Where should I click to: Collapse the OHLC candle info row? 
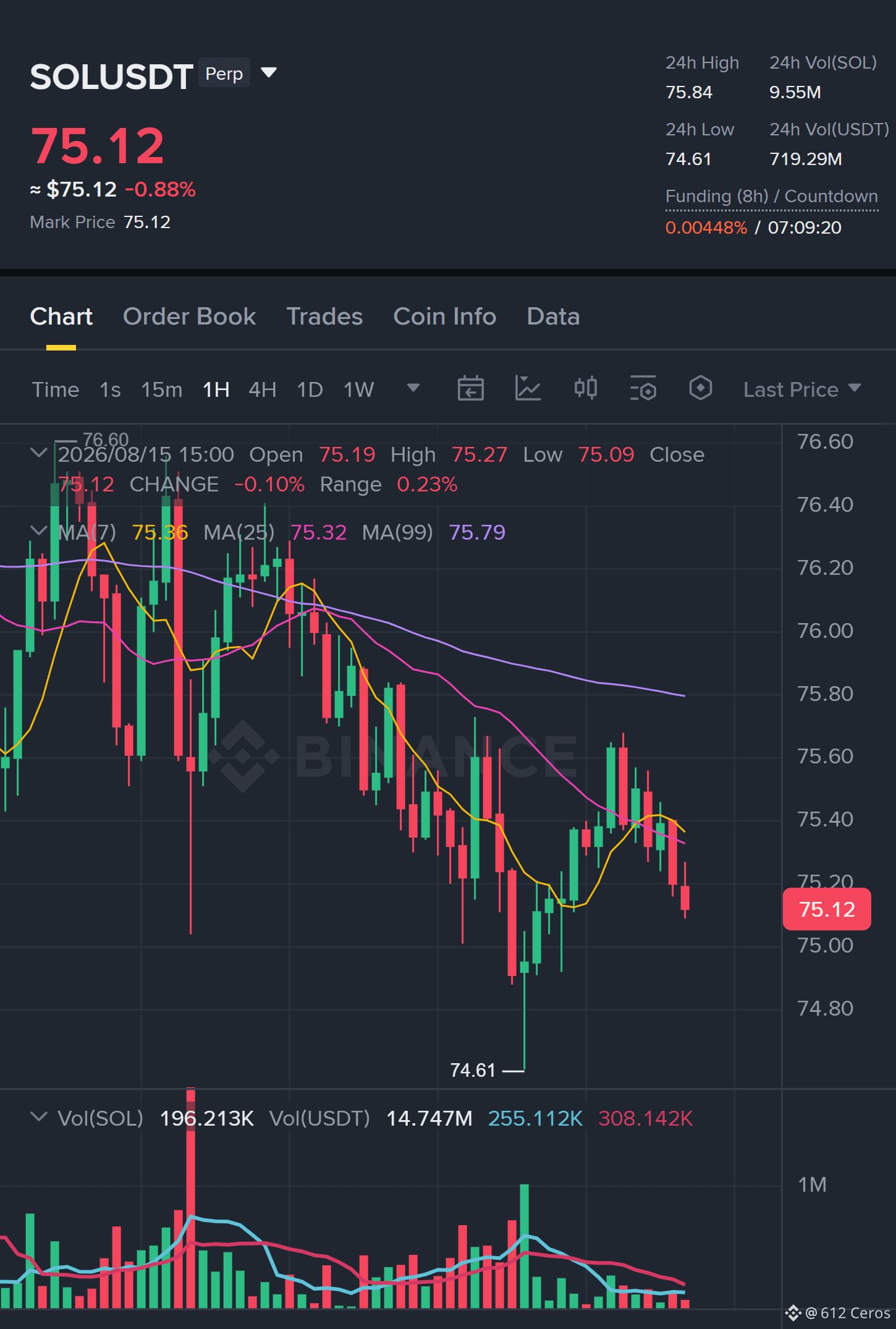click(38, 453)
